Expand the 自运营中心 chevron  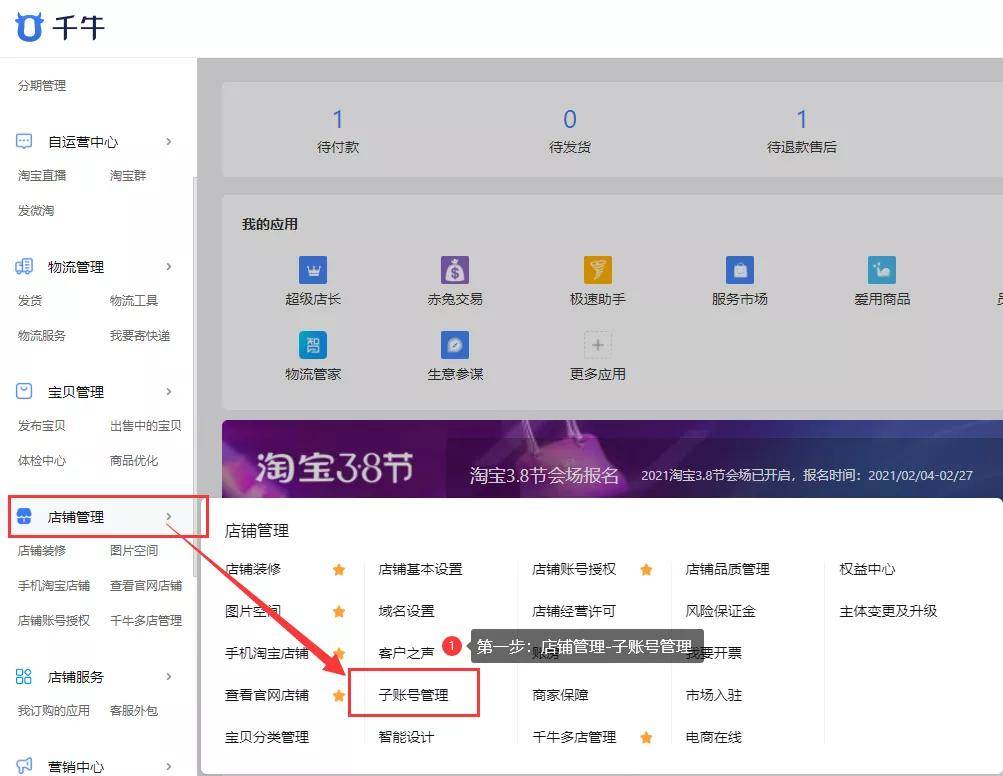(x=169, y=141)
